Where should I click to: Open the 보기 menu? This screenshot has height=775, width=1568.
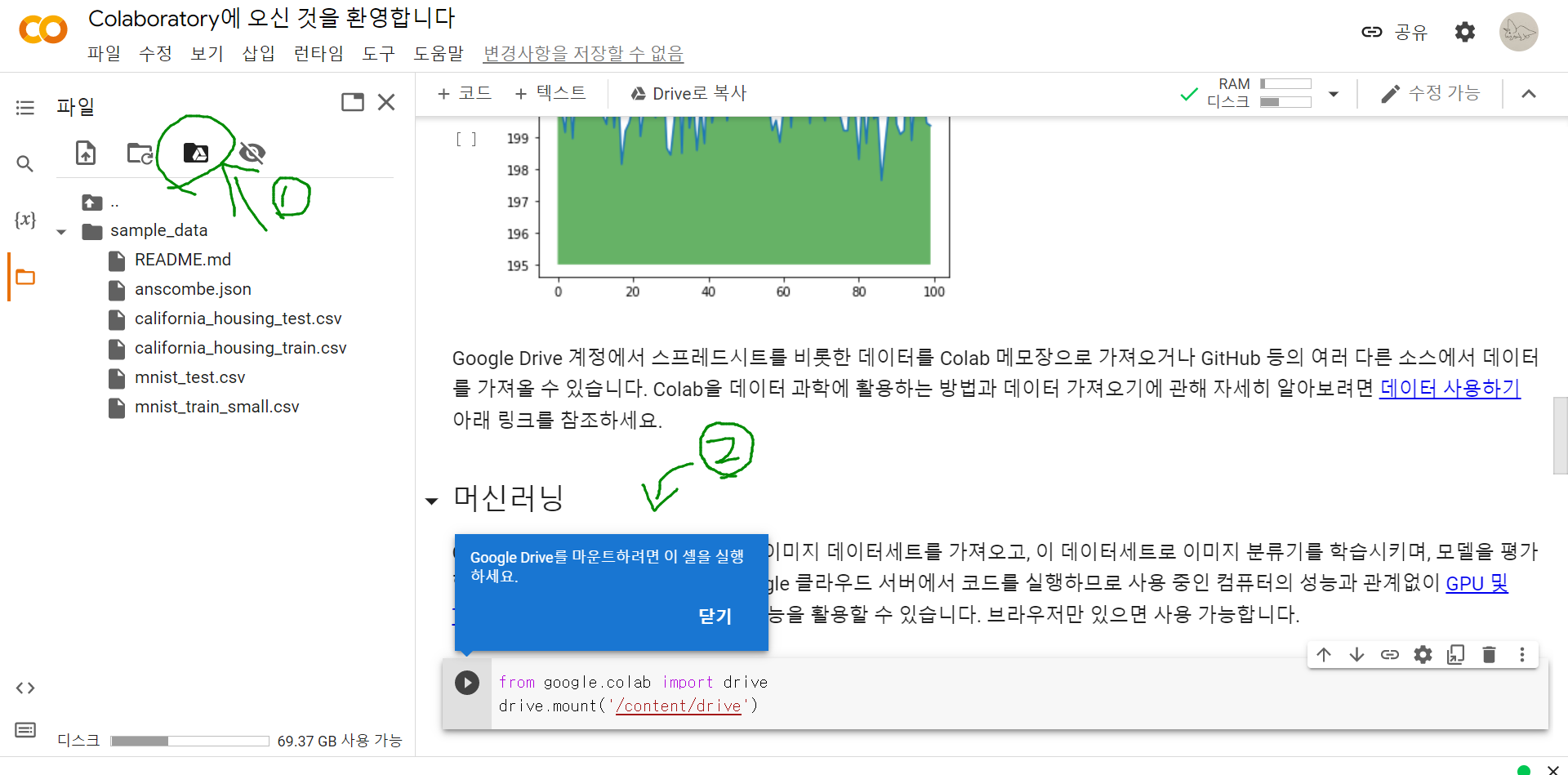[x=207, y=54]
